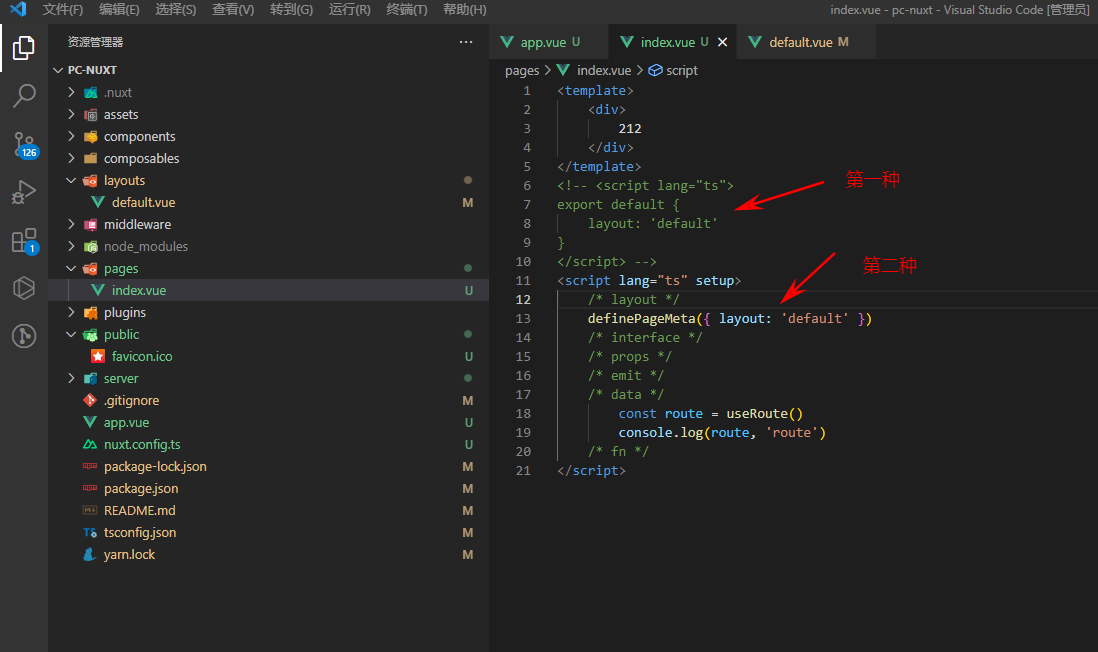Open the 选择(S) menu
This screenshot has height=652, width=1098.
(176, 9)
